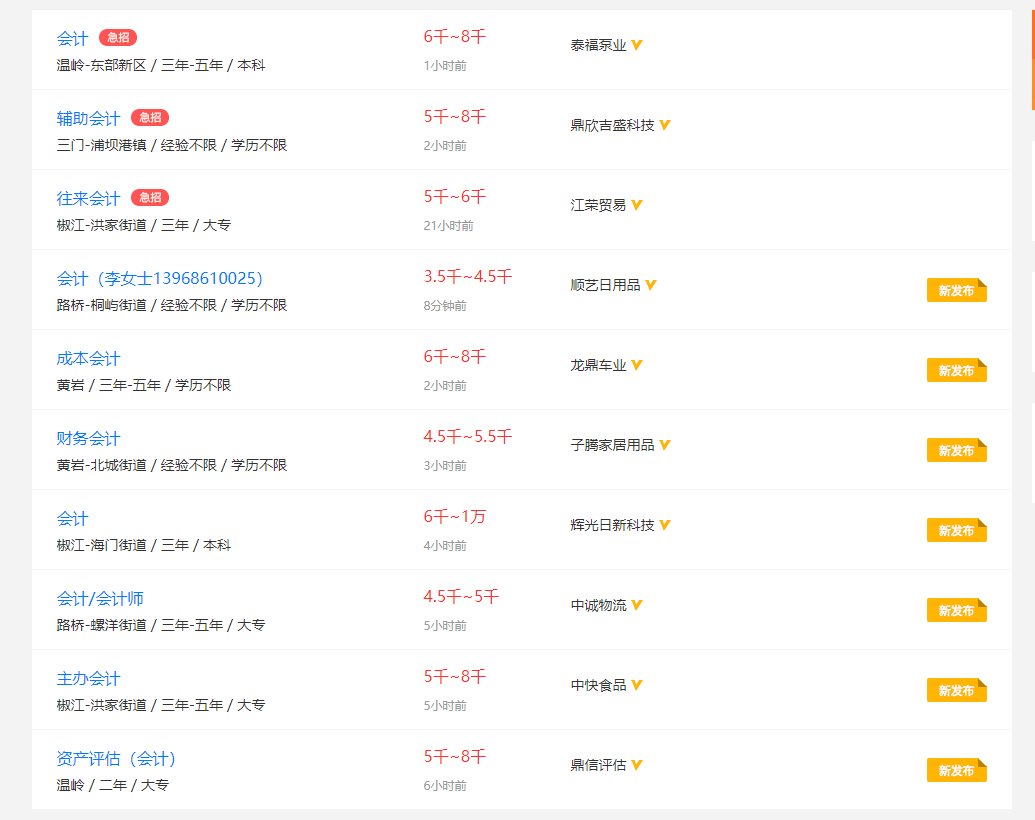Open 会计（李女士13968610025）job listing
1035x820 pixels.
point(160,278)
